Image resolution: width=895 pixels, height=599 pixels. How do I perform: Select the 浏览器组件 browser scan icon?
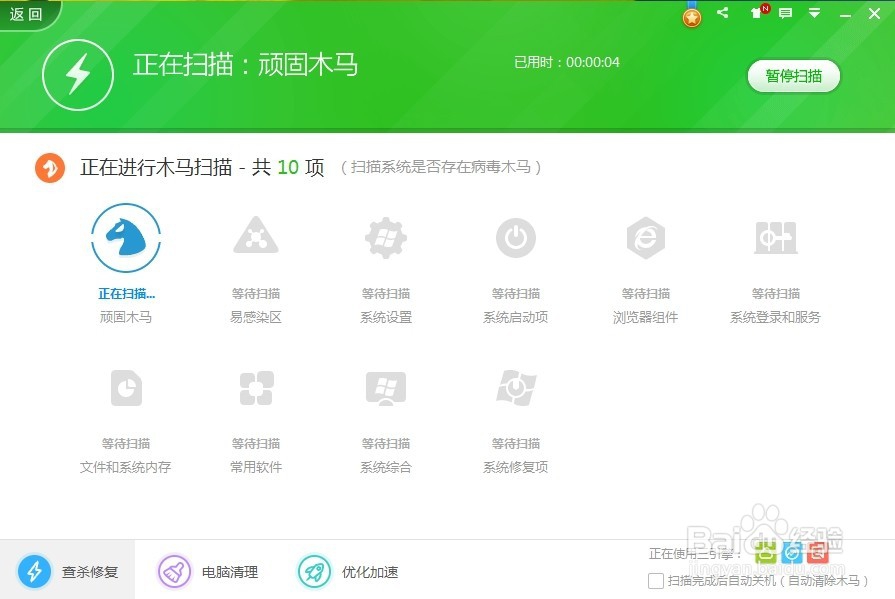tap(645, 236)
